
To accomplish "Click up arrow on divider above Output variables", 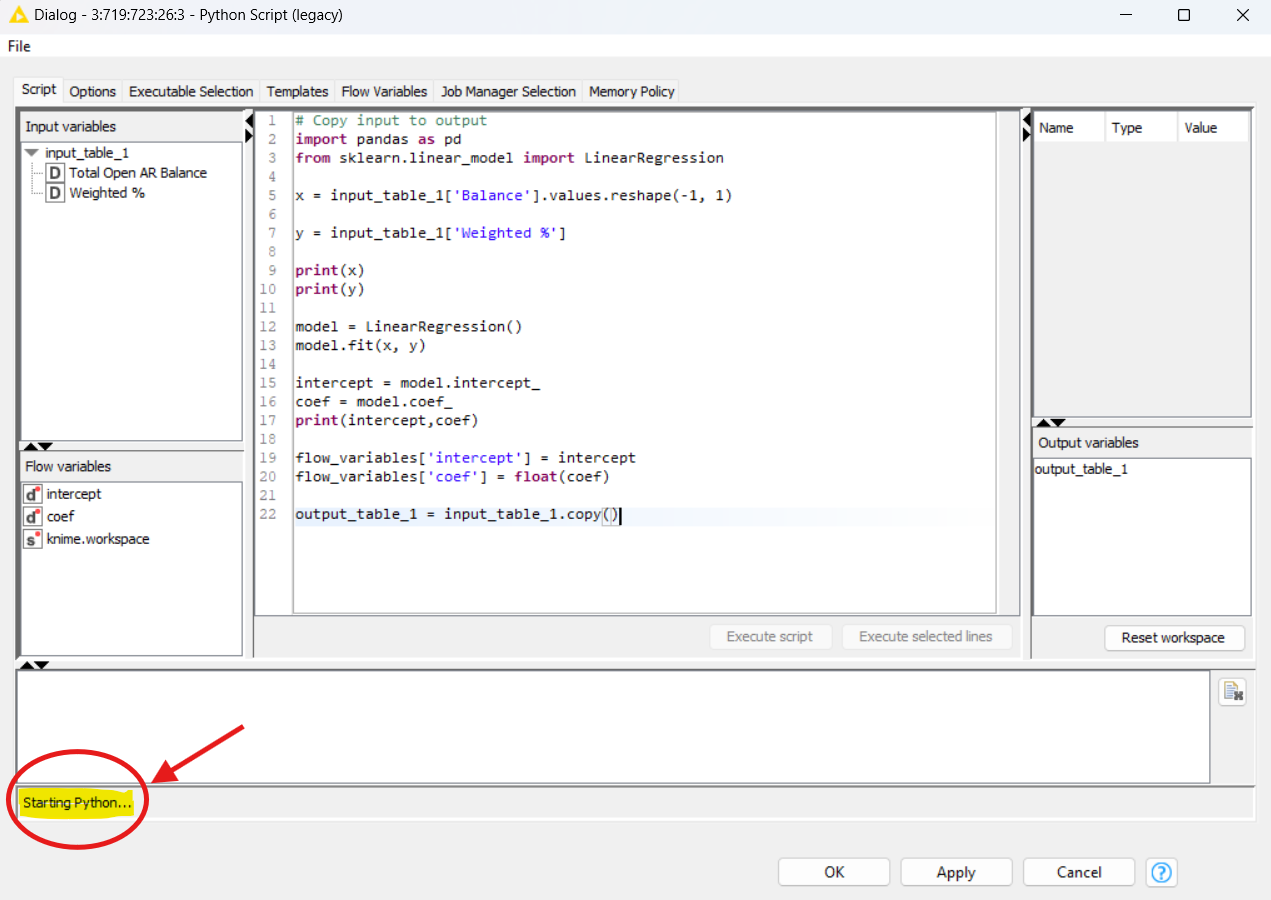I will (x=1043, y=423).
